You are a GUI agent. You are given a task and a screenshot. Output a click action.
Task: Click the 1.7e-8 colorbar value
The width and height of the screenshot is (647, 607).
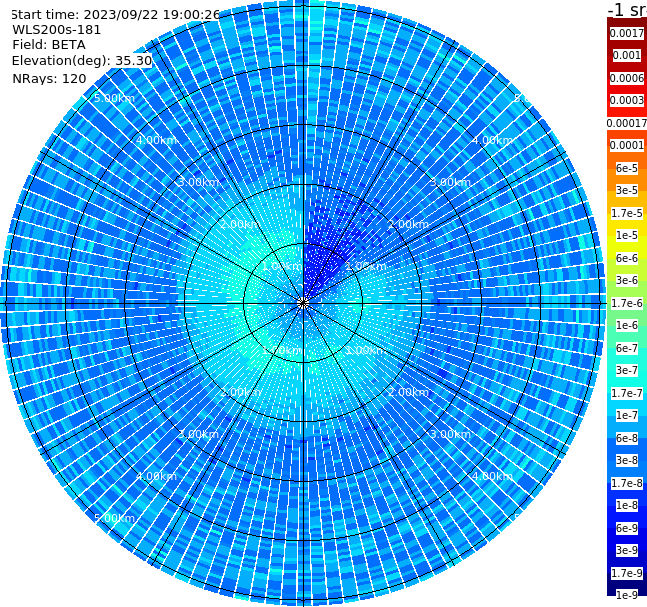coord(627,483)
